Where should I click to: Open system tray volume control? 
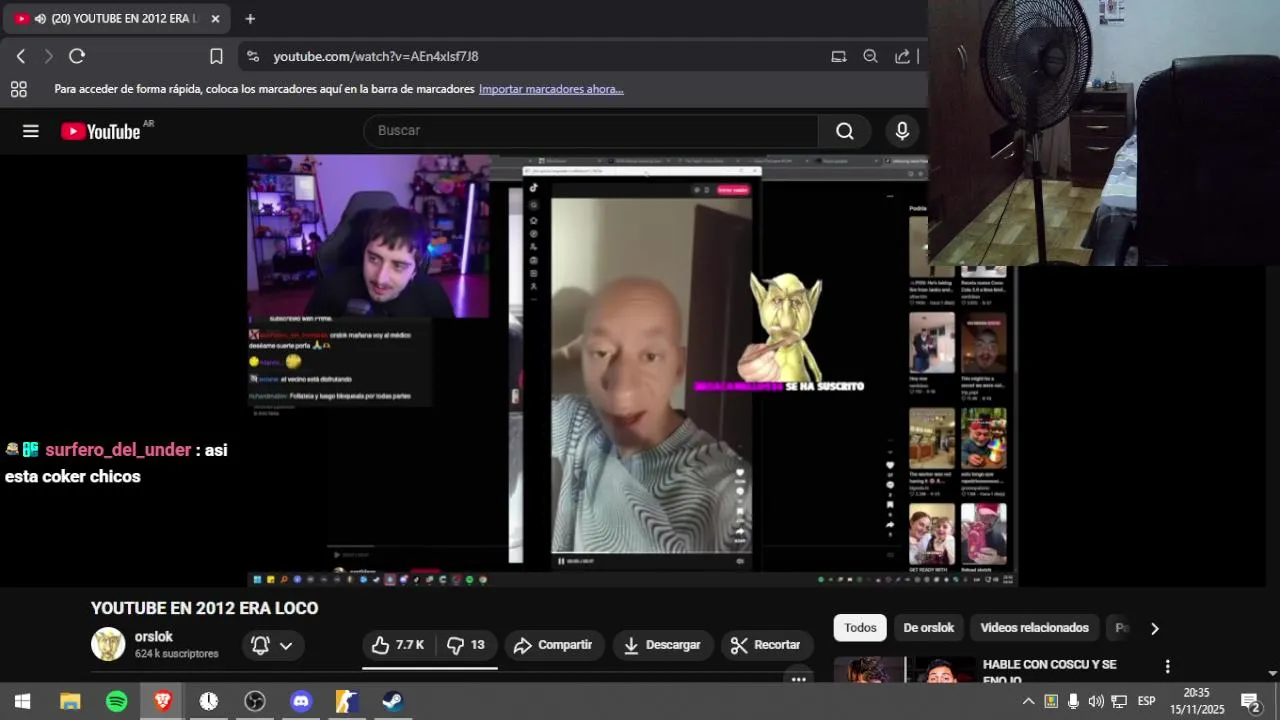pos(1096,701)
